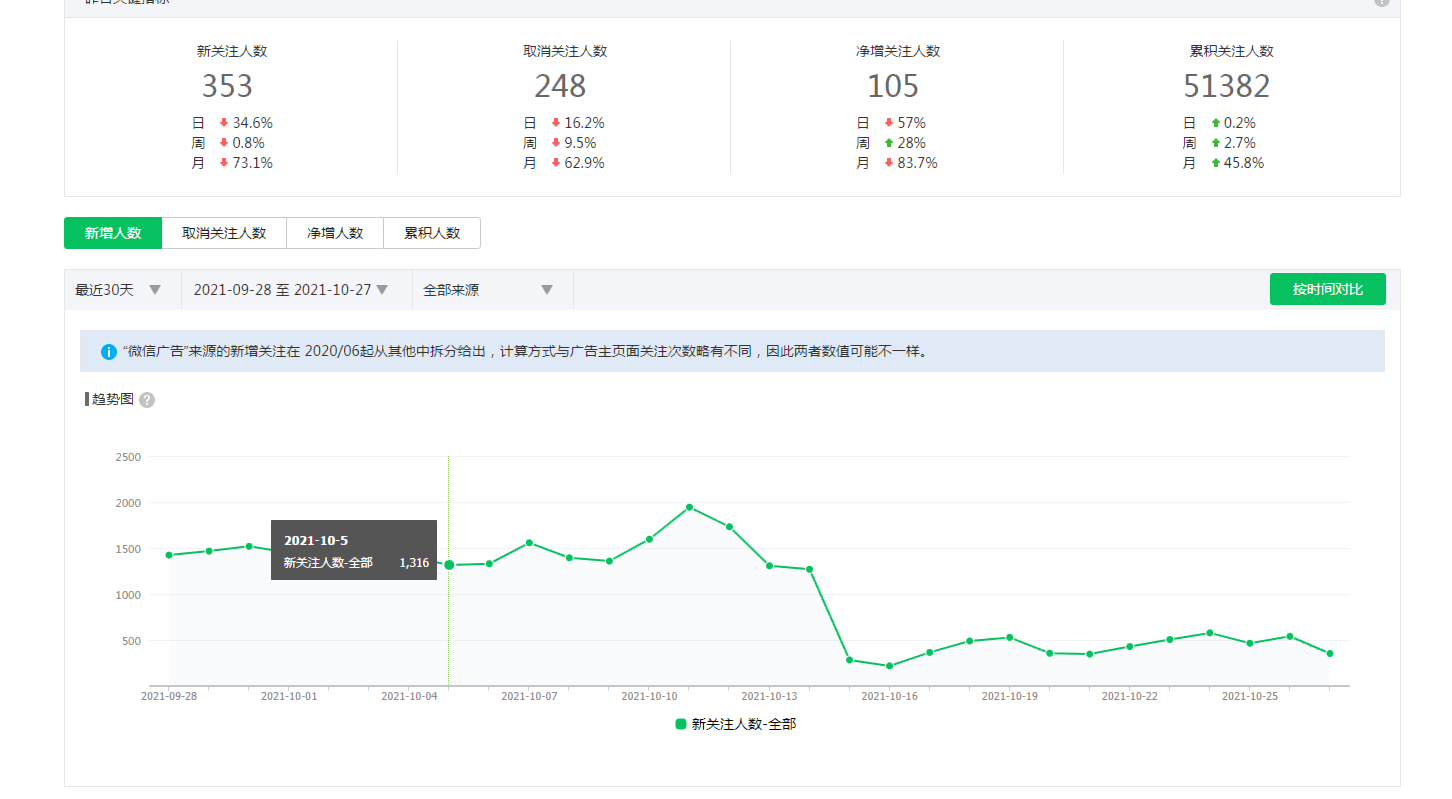Click green up arrow next to 28%
The height and width of the screenshot is (799, 1452).
pyautogui.click(x=889, y=143)
